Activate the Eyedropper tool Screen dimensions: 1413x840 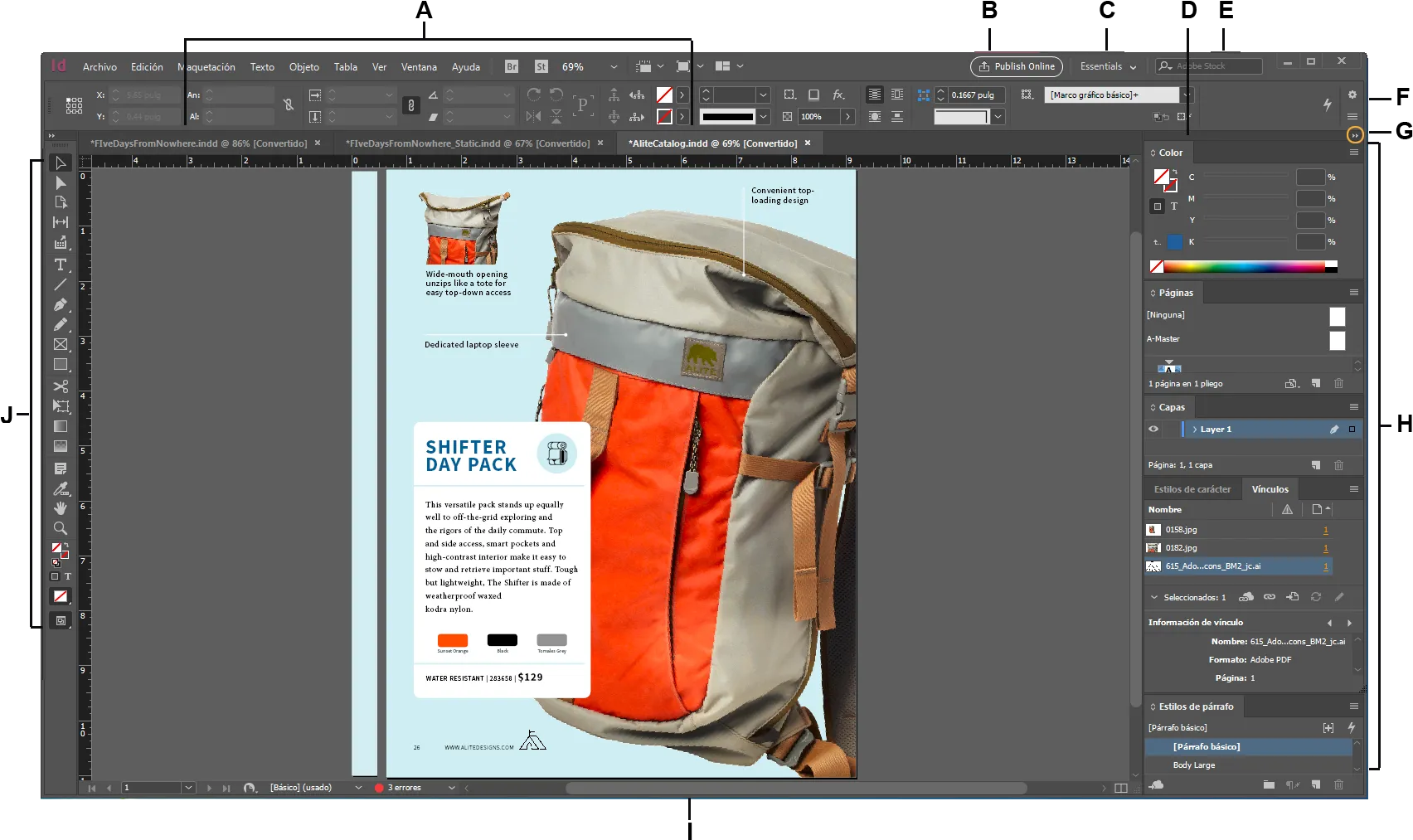click(61, 488)
